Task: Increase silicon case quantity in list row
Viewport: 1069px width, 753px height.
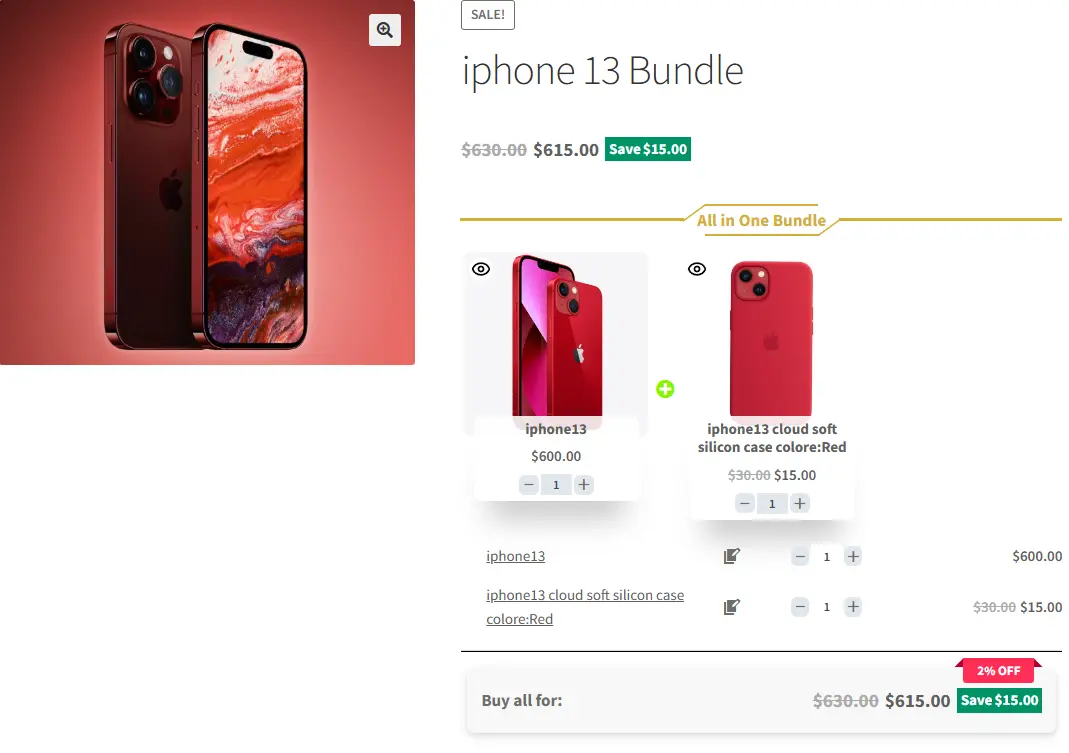Action: (853, 606)
